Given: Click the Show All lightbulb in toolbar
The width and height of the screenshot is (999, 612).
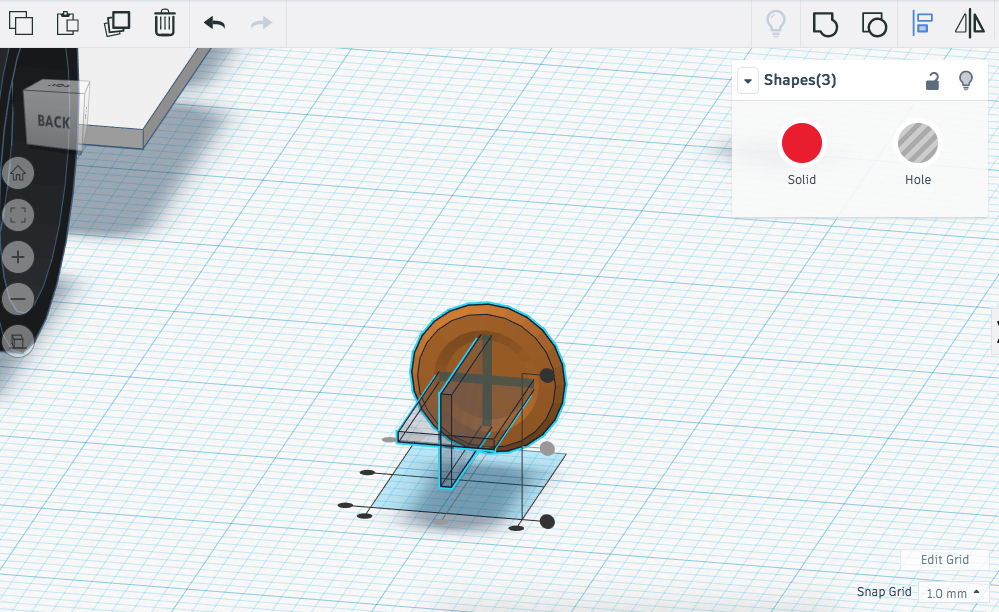Looking at the screenshot, I should click(775, 24).
